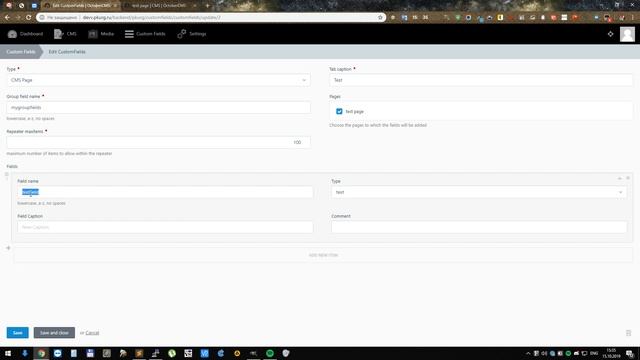Image resolution: width=640 pixels, height=360 pixels.
Task: Click the taskbar clock
Action: click(x=611, y=353)
